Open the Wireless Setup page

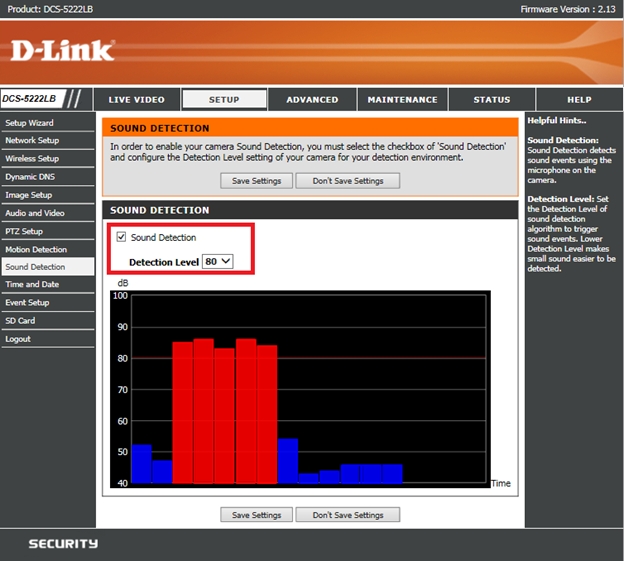point(32,159)
